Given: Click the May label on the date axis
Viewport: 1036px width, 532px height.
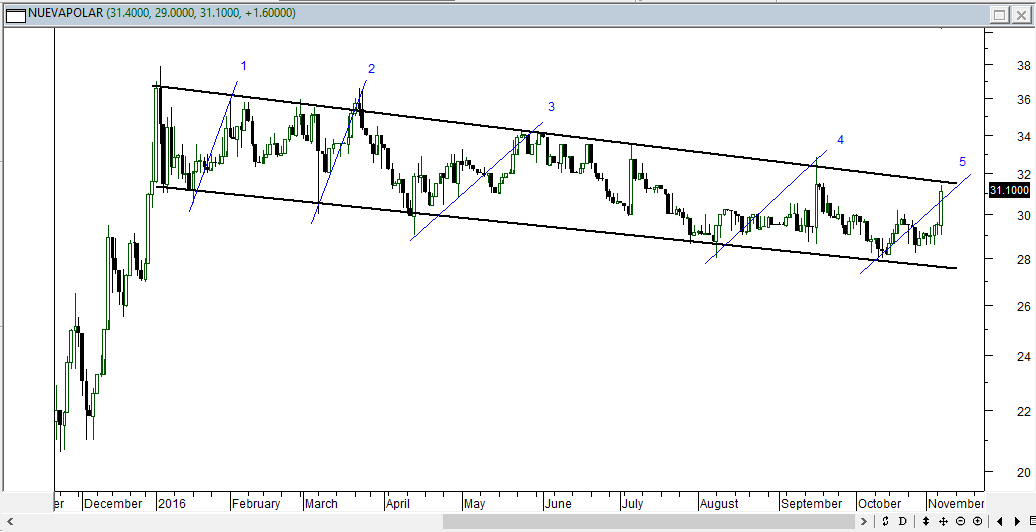Looking at the screenshot, I should [x=474, y=504].
